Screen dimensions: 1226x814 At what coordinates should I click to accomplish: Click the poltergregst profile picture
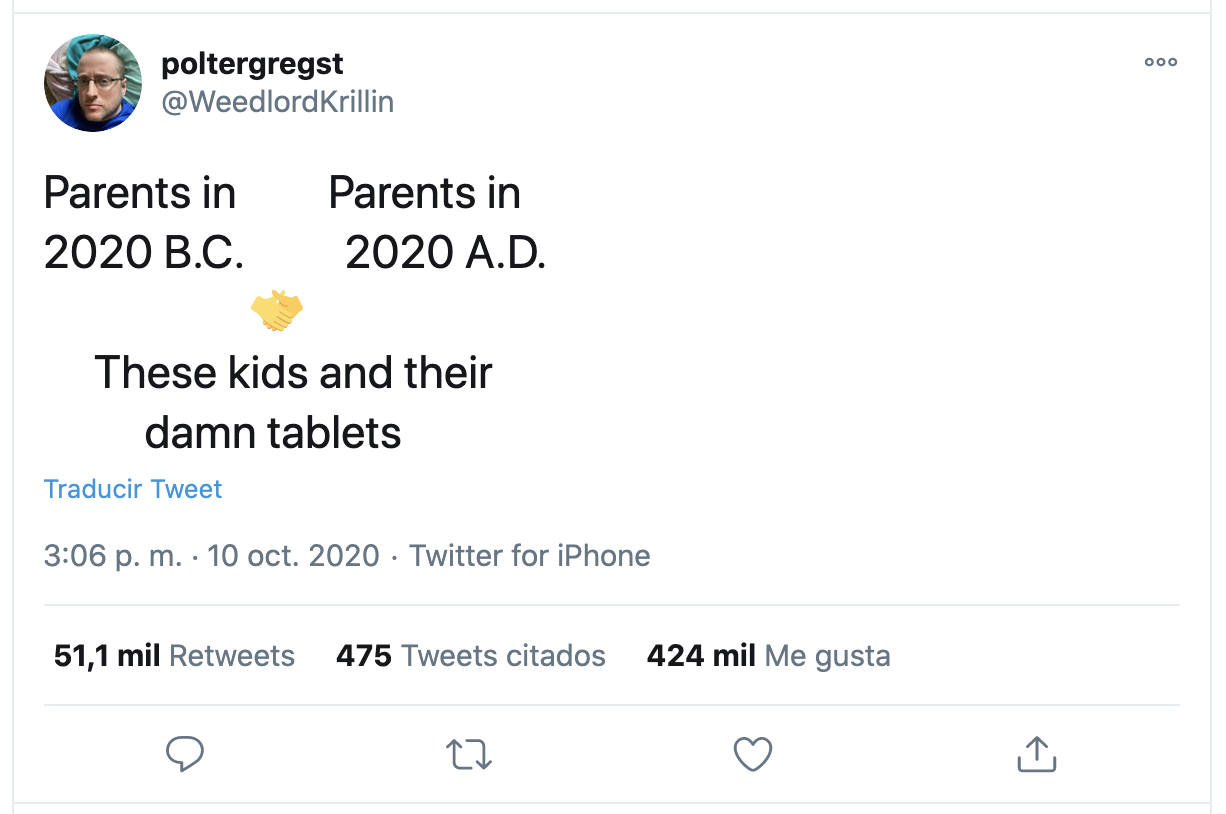(x=93, y=83)
